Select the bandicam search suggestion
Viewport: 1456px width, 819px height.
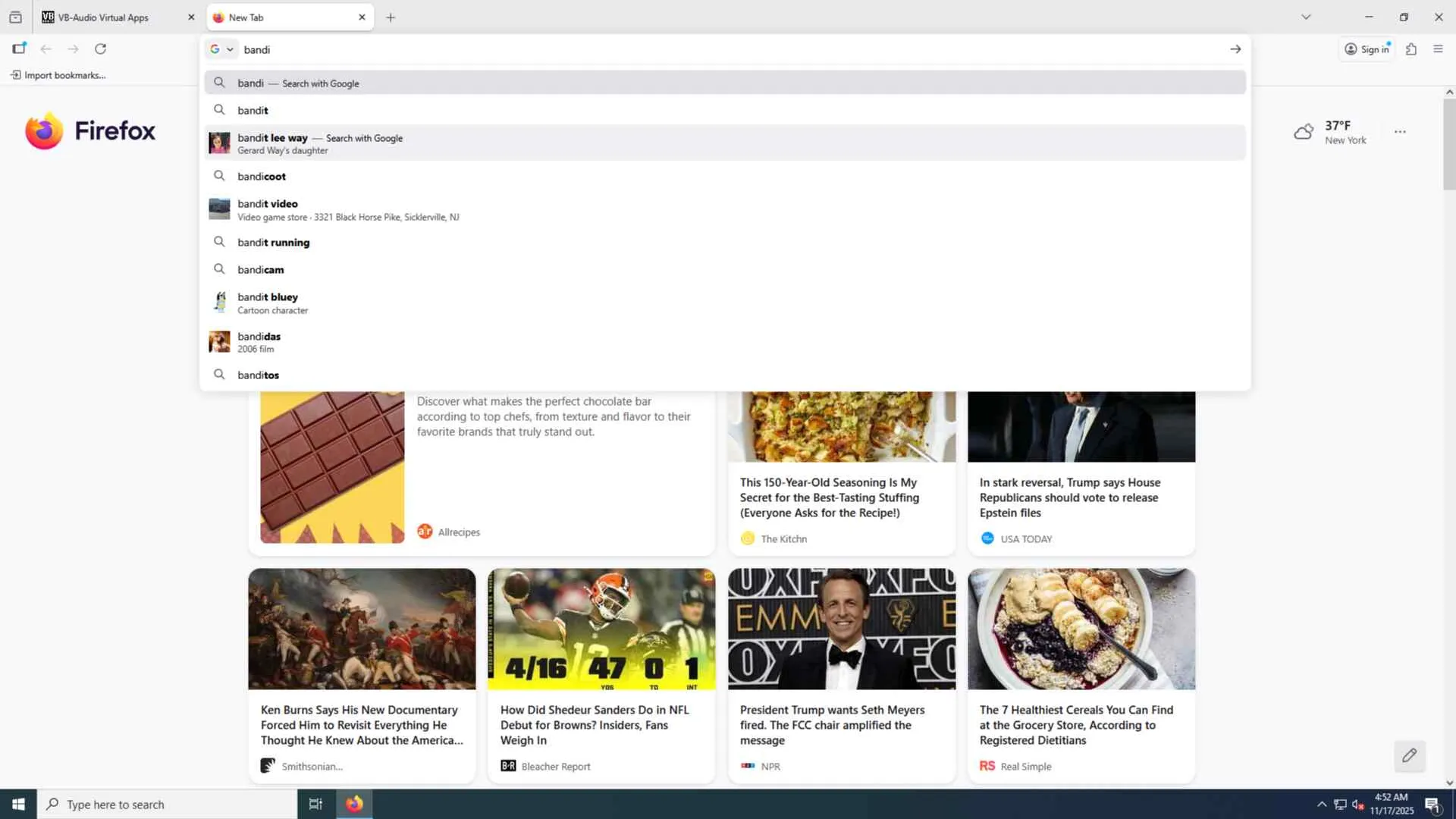click(x=261, y=270)
